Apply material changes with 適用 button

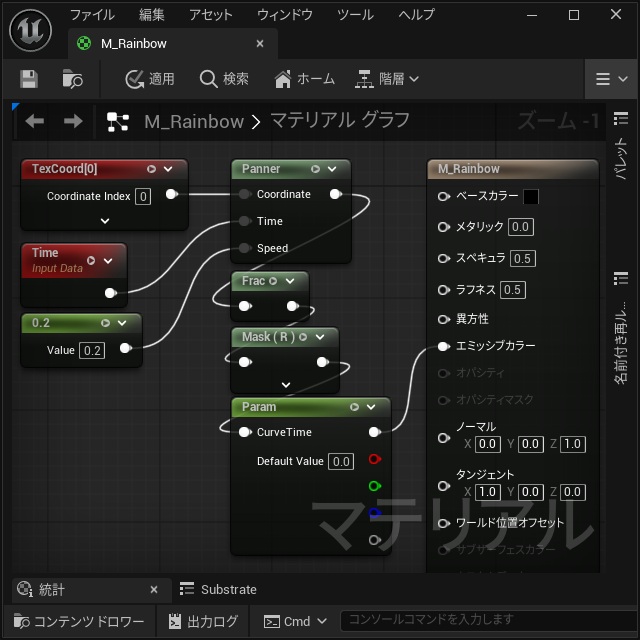[x=150, y=79]
